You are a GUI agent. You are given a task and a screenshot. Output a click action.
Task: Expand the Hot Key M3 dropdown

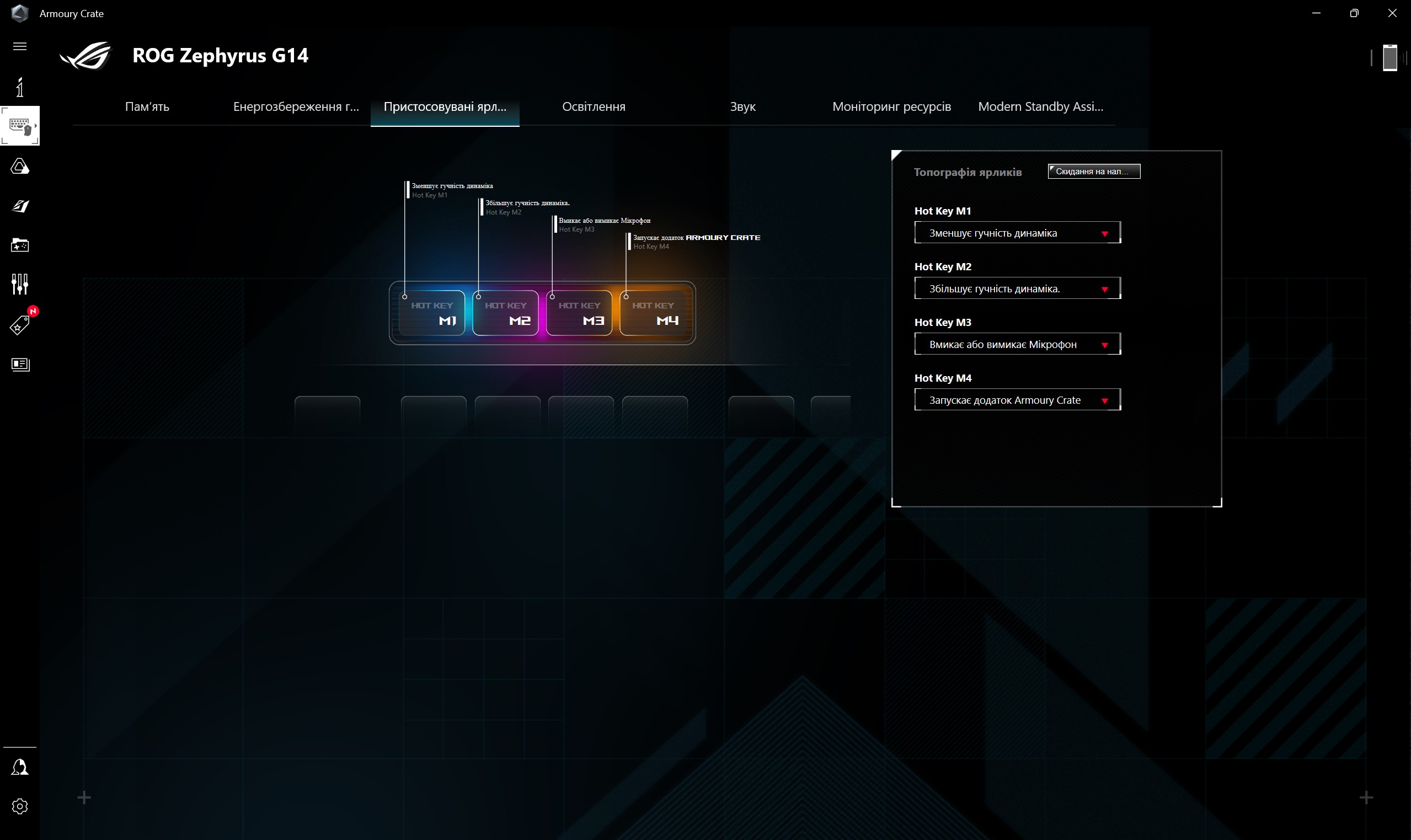tap(1017, 344)
